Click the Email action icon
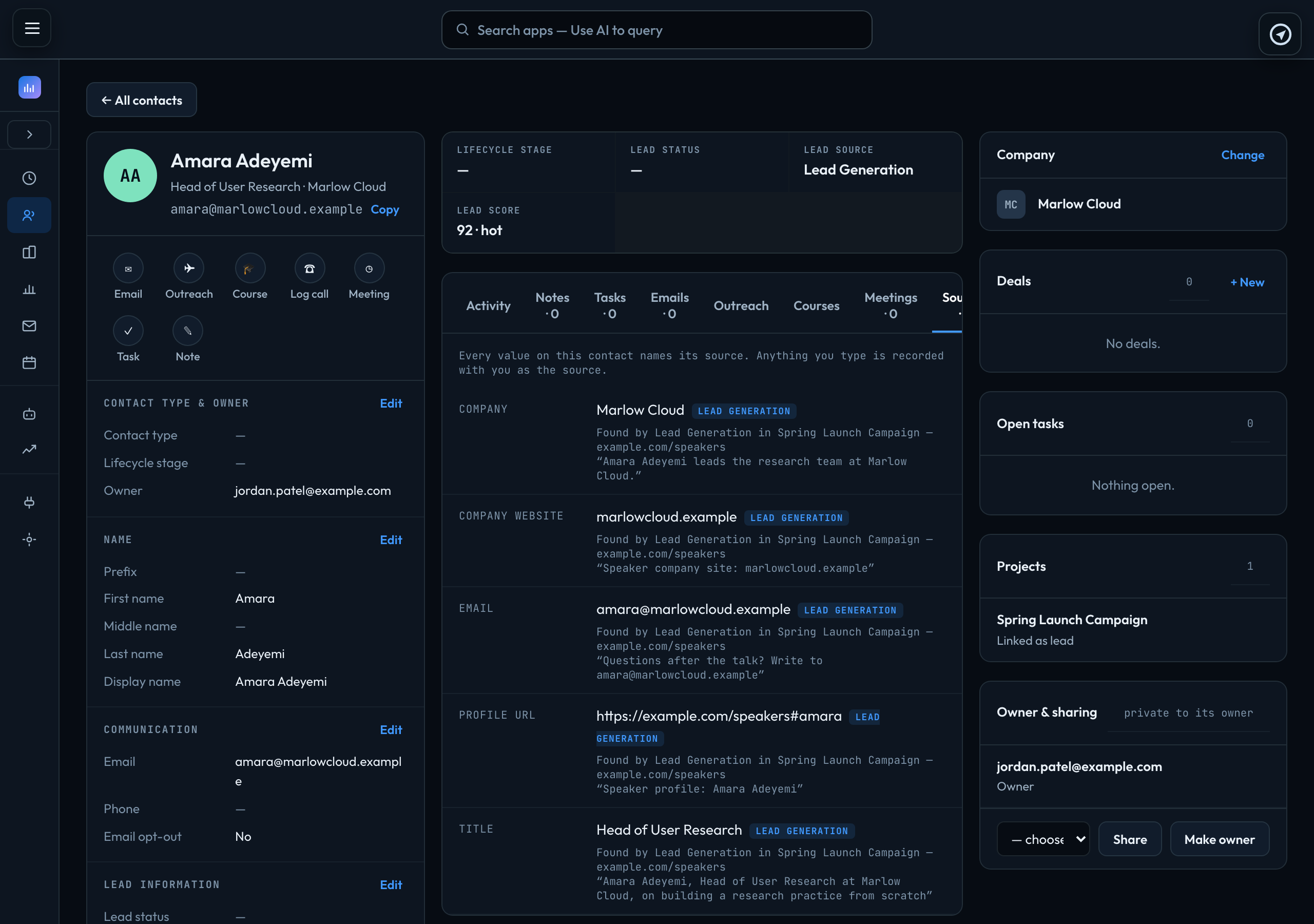This screenshot has height=924, width=1314. pos(128,268)
